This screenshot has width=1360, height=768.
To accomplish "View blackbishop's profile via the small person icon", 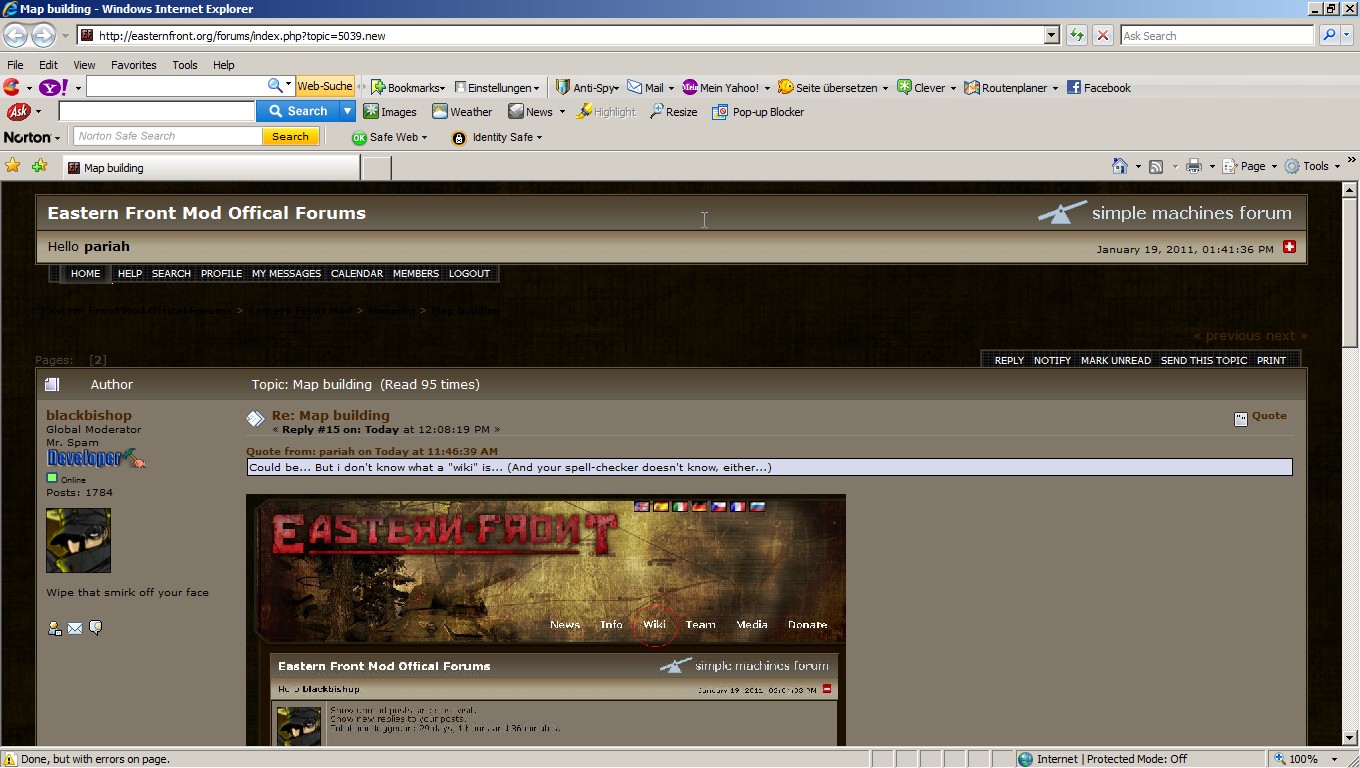I will click(55, 628).
